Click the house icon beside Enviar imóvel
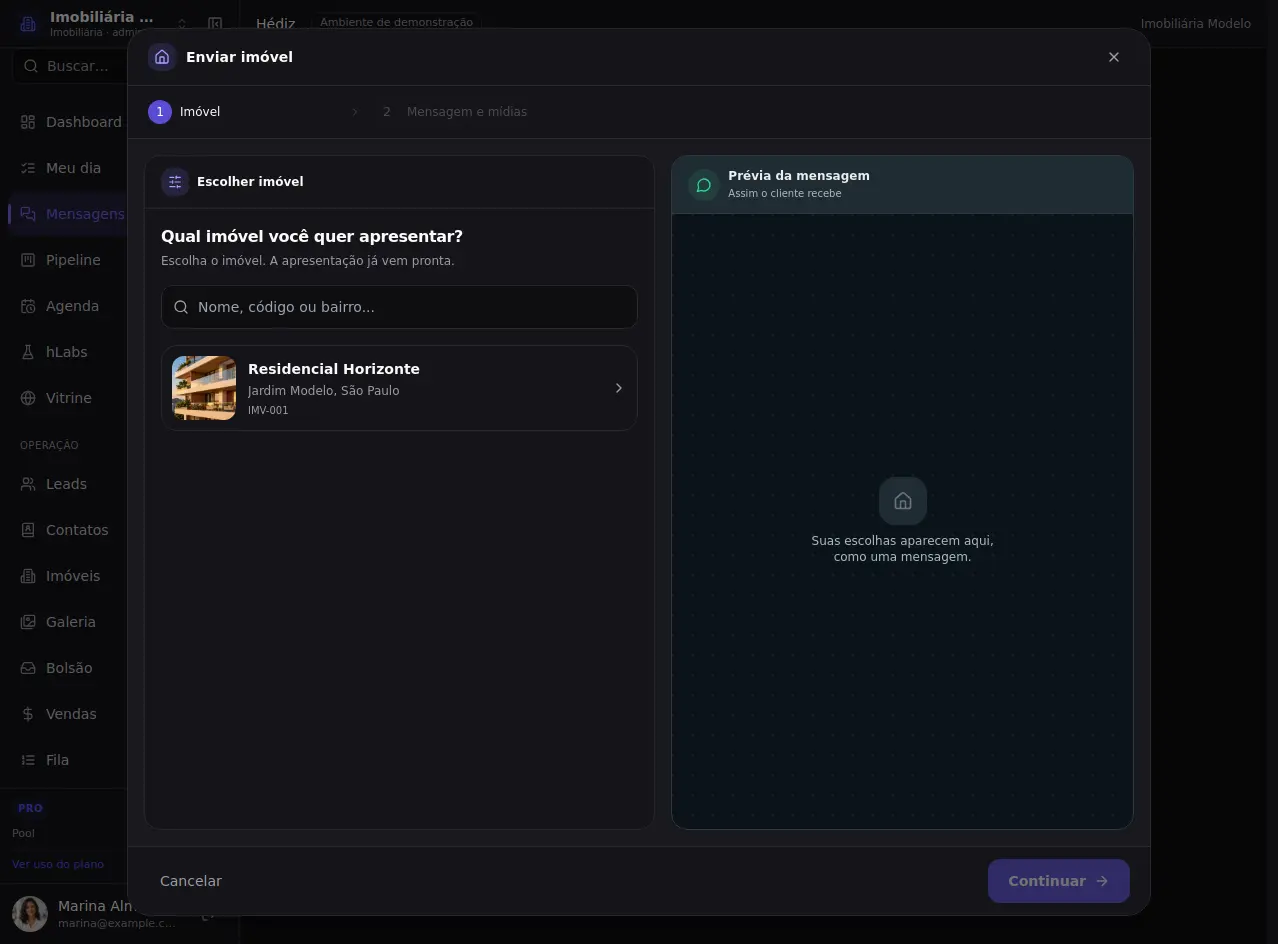 [162, 57]
